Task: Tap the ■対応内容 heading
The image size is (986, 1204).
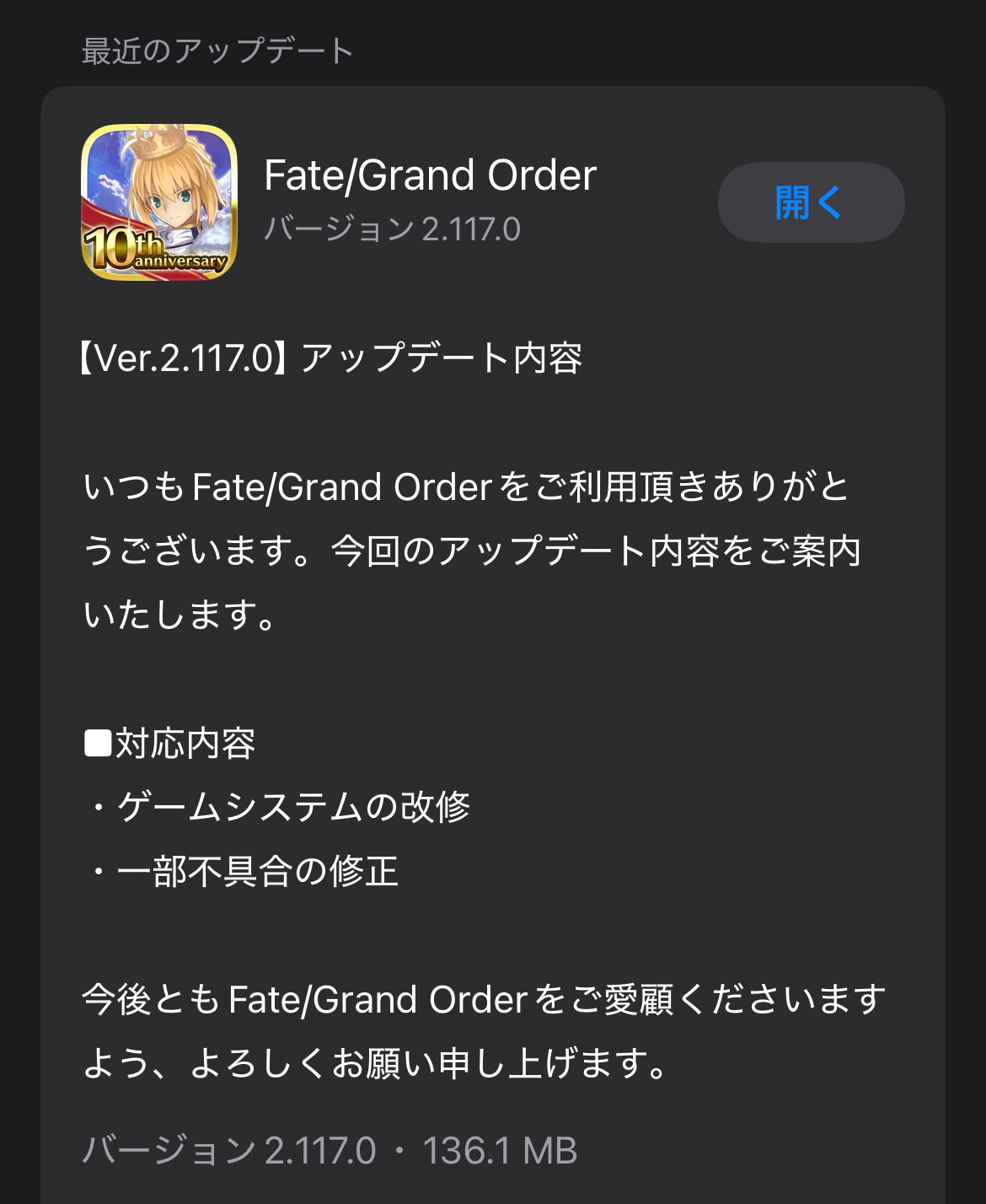Action: pos(169,744)
